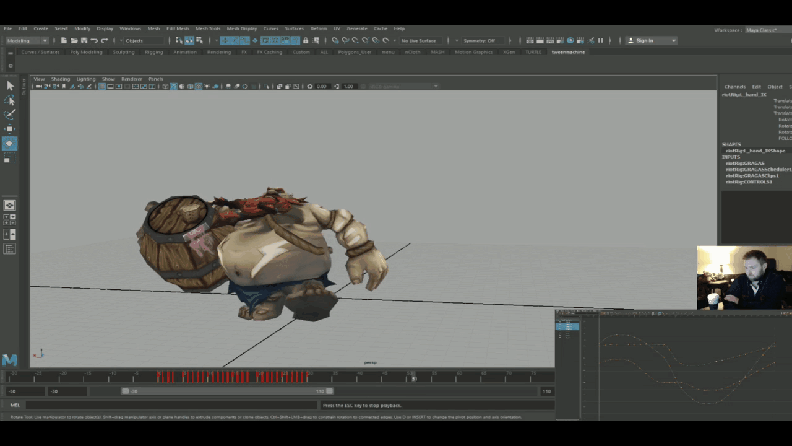
Task: Click the Undo arrow icon
Action: (94, 40)
